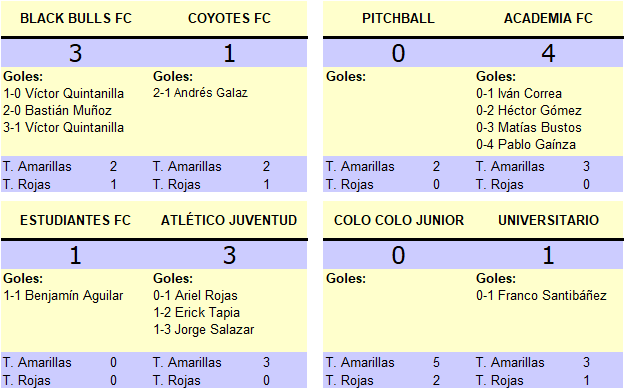Select the goal entry 2-0 Bastián Muñoz

click(x=57, y=110)
